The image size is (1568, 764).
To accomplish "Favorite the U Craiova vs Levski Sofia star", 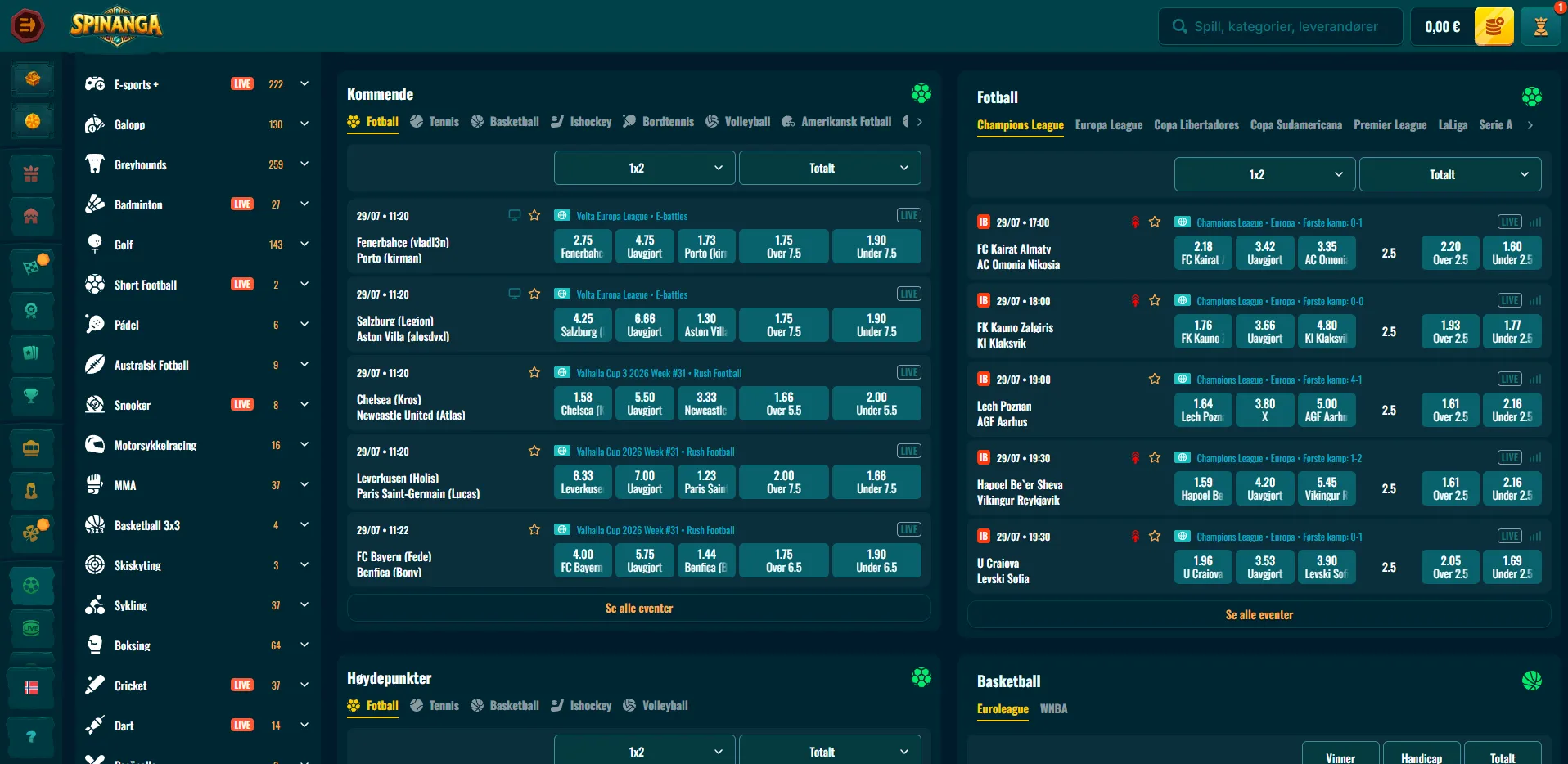I will tap(1155, 537).
